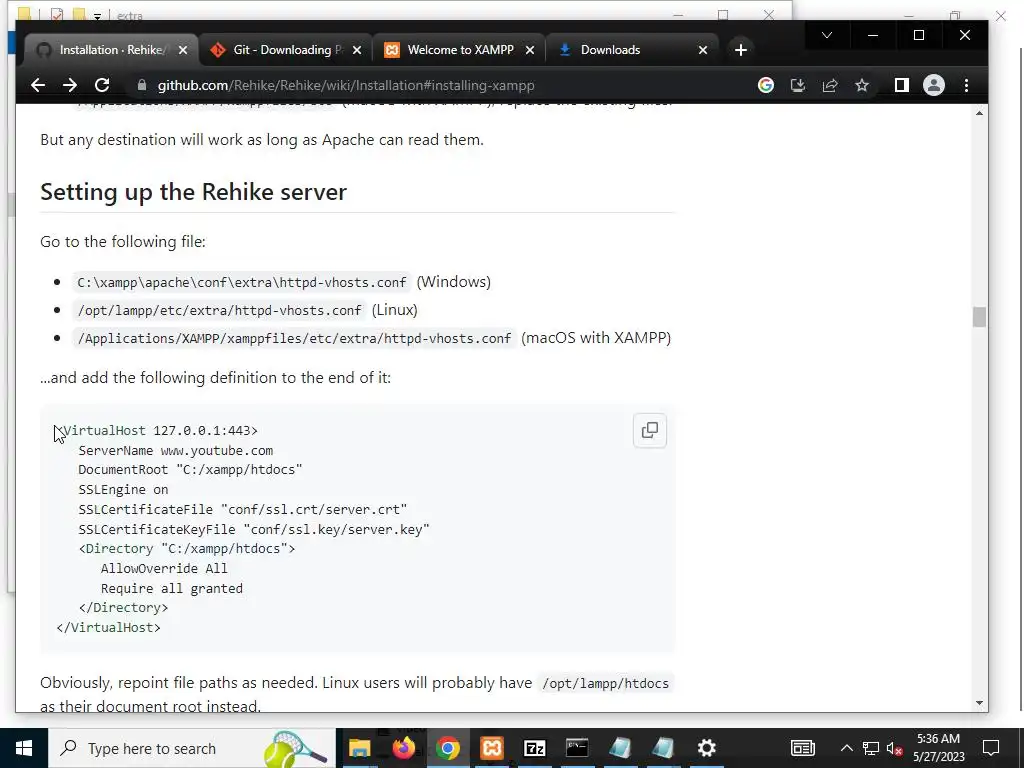Click SSLCertificateFile code line
1024x768 pixels.
pyautogui.click(x=242, y=509)
